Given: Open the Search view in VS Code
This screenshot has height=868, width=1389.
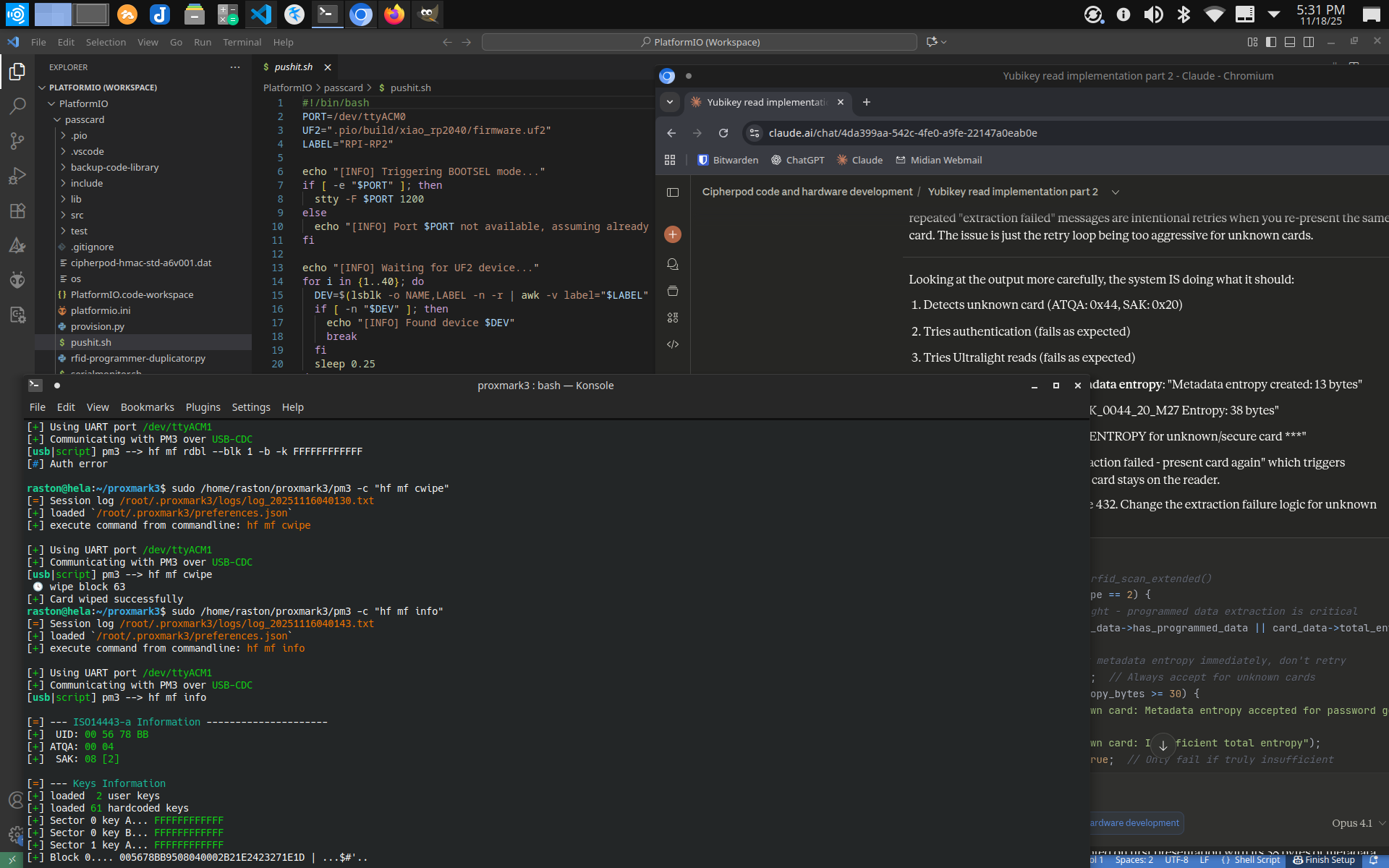Looking at the screenshot, I should coord(17,106).
